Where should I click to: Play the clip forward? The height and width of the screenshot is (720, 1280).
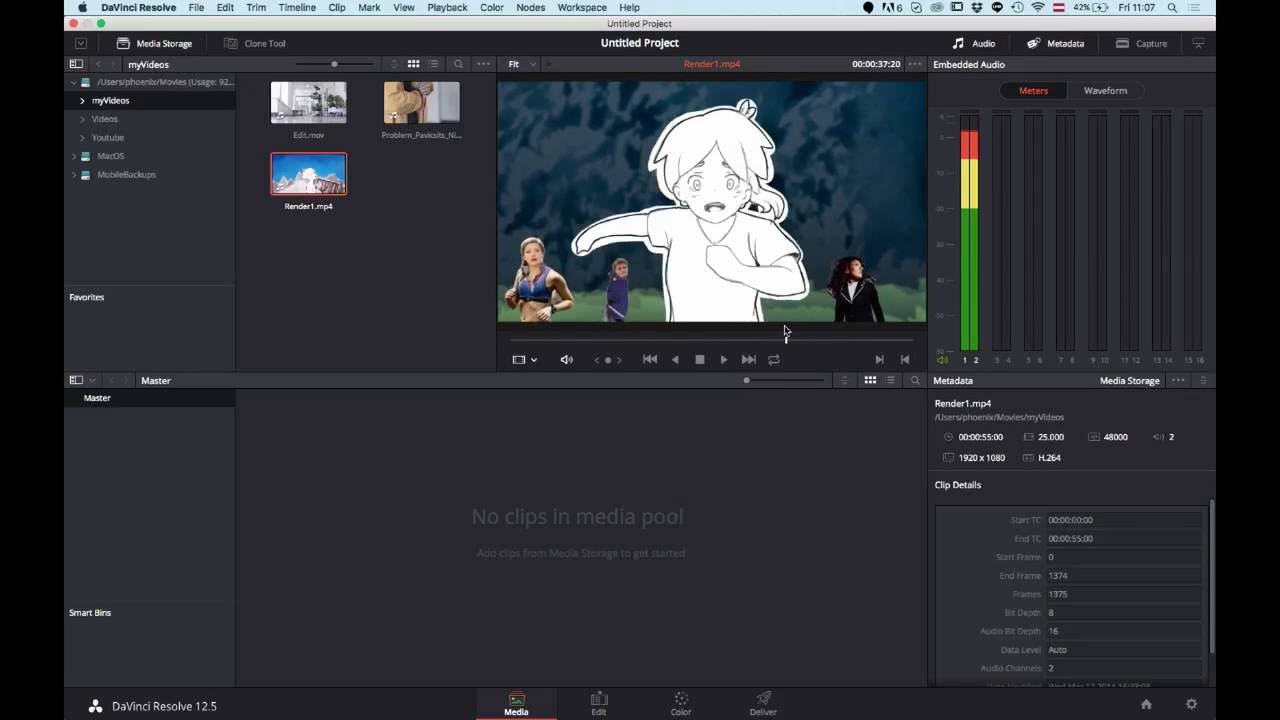click(724, 360)
